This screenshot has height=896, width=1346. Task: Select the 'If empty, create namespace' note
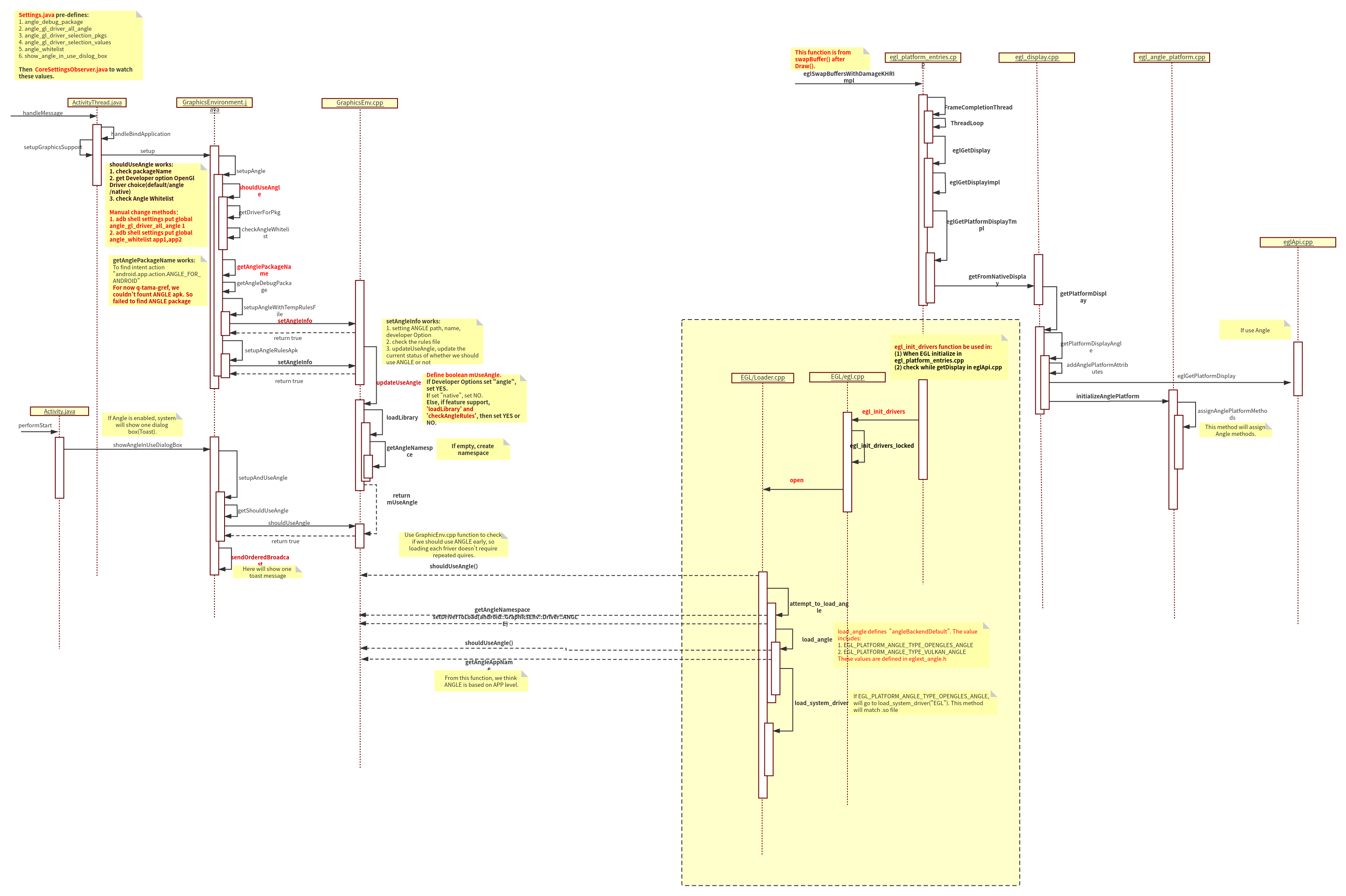click(473, 449)
